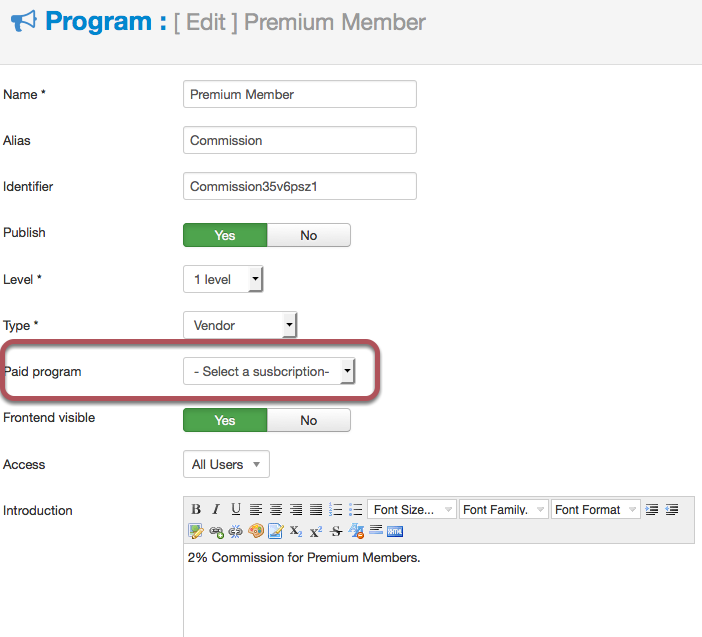Apply superscript formatting
Viewport: 702px width, 637px height.
(316, 532)
